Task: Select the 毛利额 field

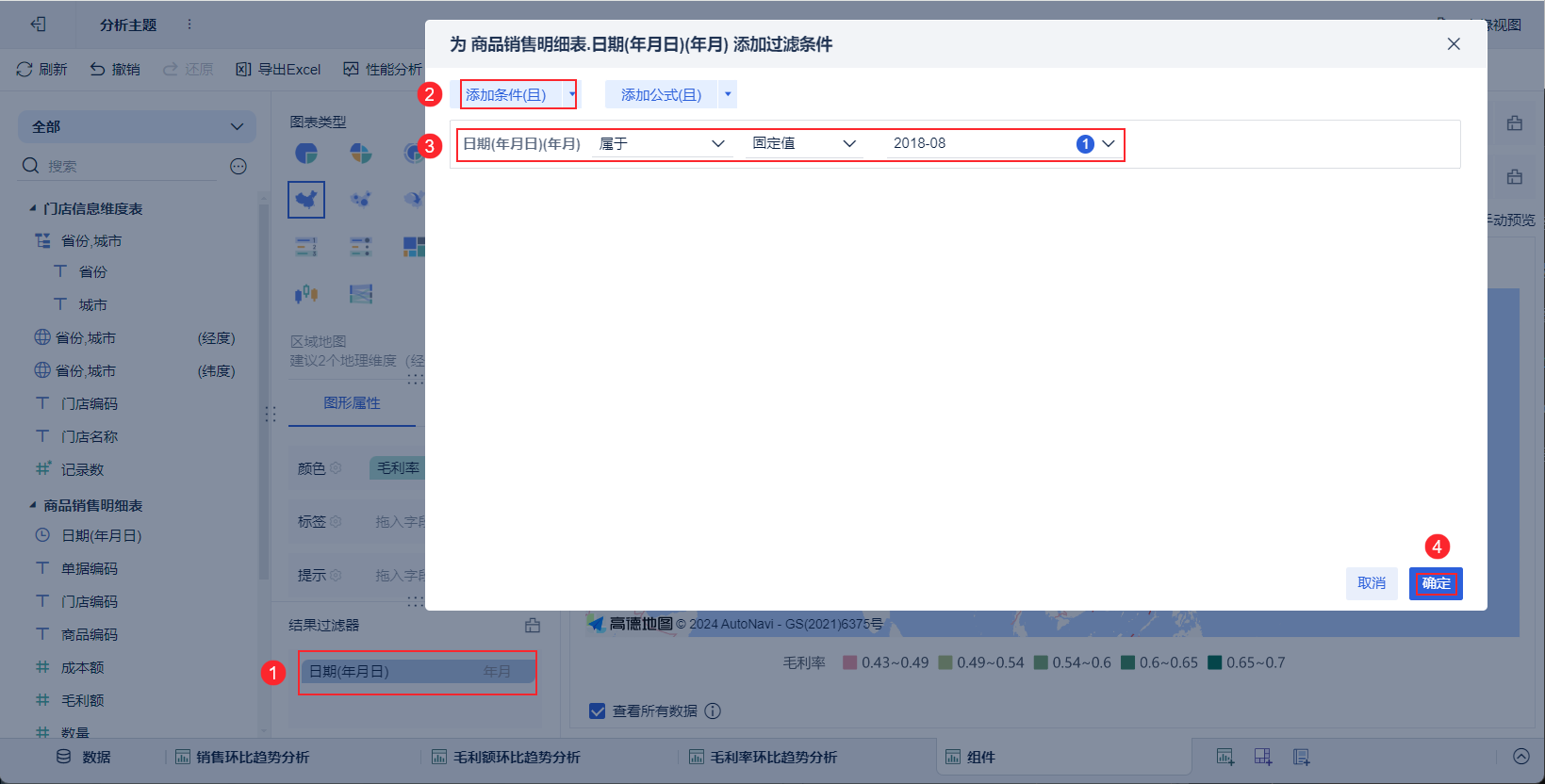Action: pos(82,700)
